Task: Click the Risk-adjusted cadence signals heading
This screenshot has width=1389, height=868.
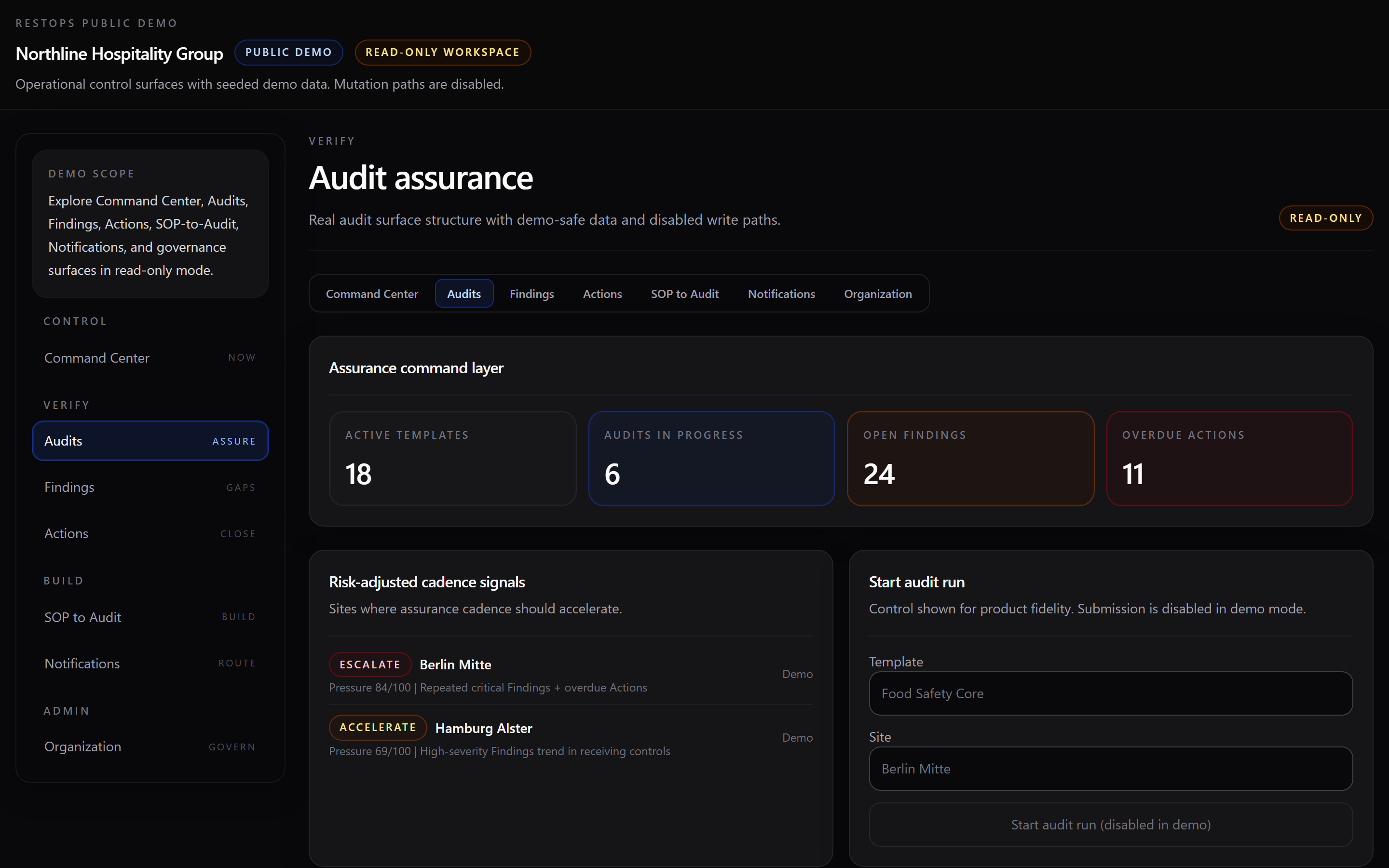Action: coord(426,582)
